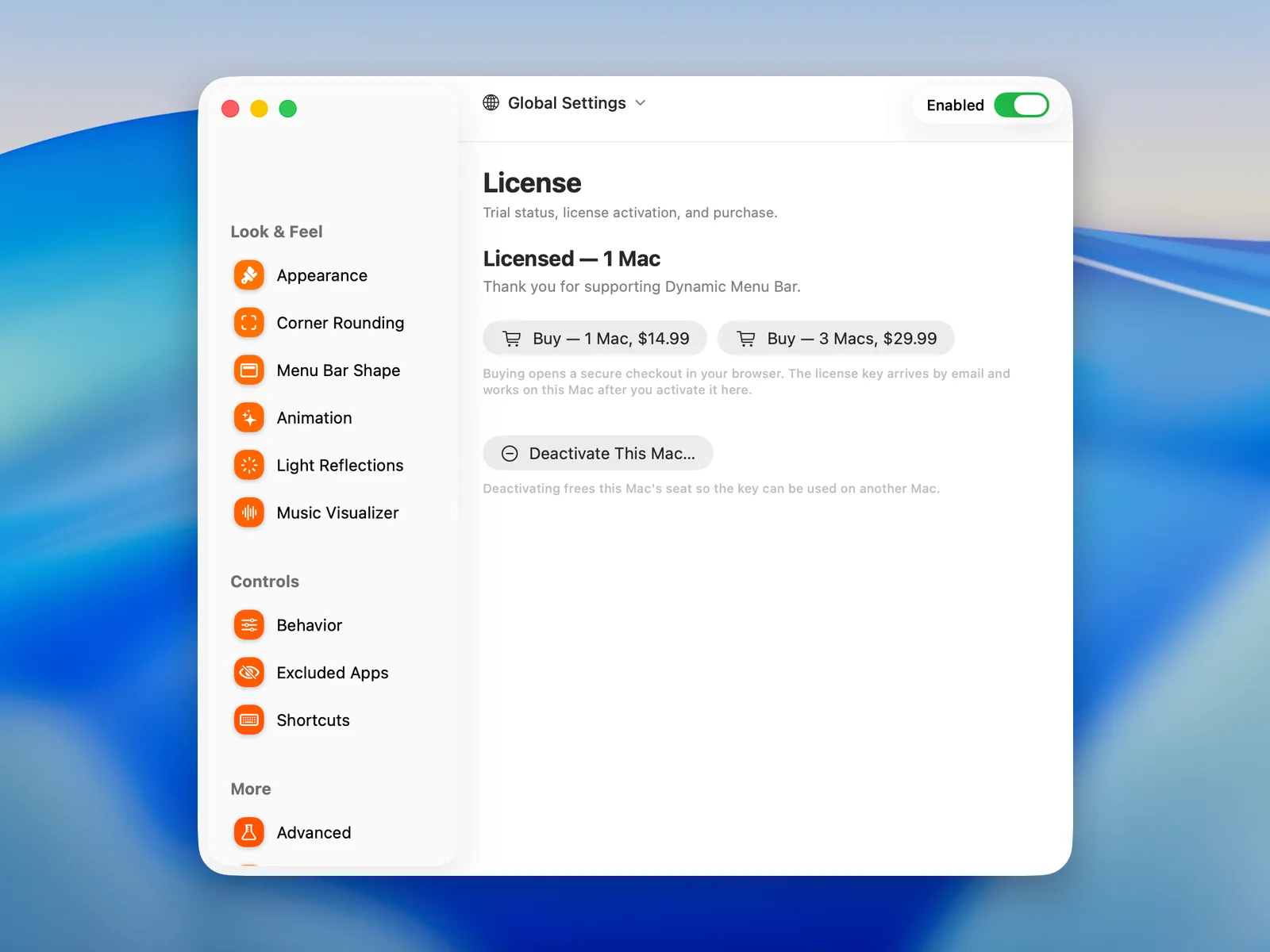Click the globe icon beside Global Settings
Viewport: 1270px width, 952px height.
coord(491,102)
